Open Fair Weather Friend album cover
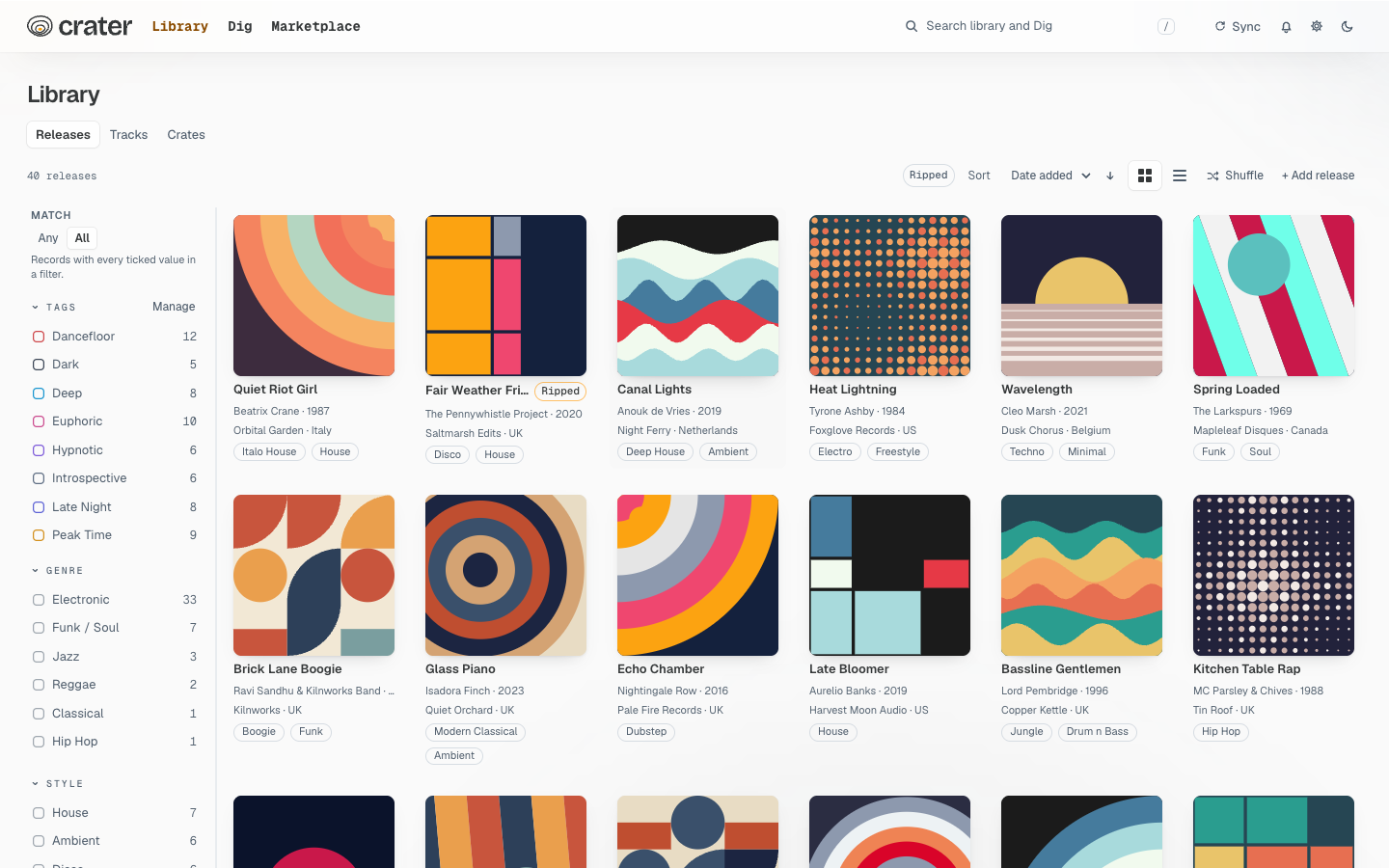The image size is (1389, 868). point(505,295)
